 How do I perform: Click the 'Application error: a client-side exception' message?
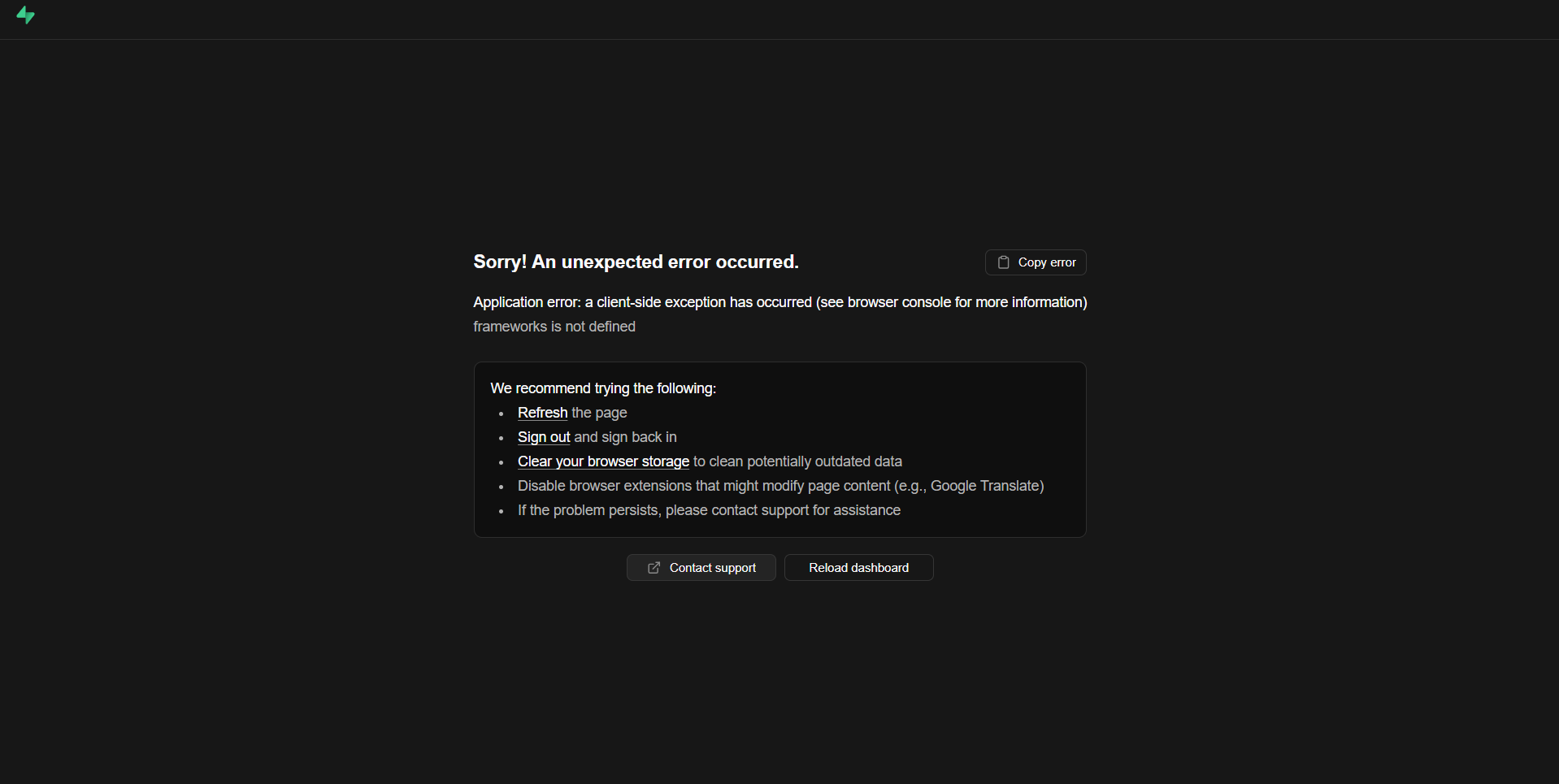coord(780,302)
